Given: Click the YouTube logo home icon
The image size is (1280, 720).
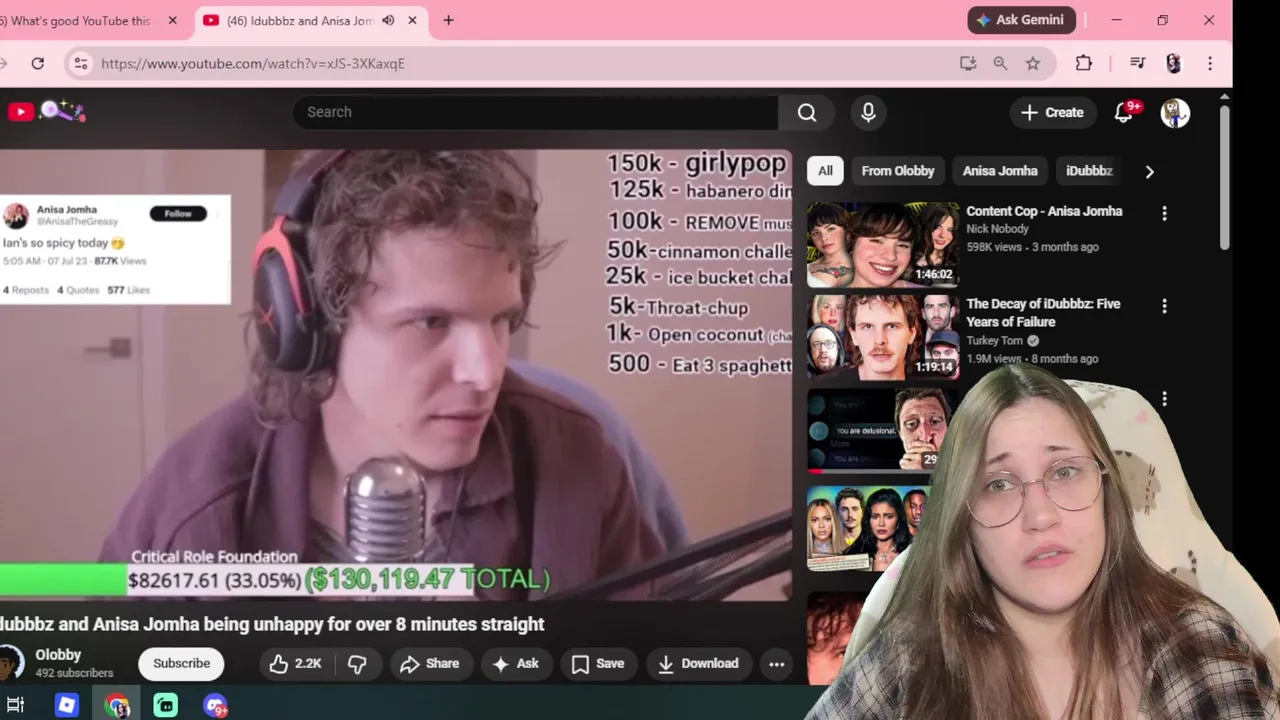Looking at the screenshot, I should tap(21, 112).
